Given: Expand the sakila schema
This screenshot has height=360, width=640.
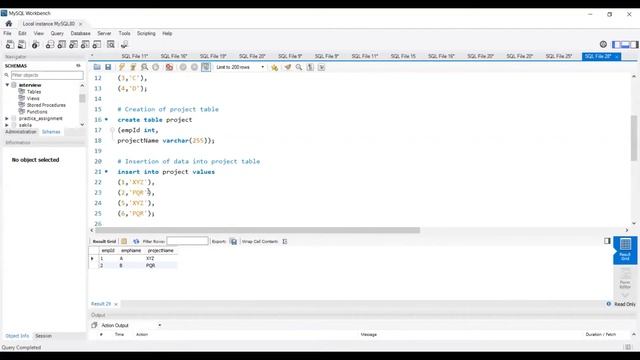Looking at the screenshot, I should coord(7,125).
